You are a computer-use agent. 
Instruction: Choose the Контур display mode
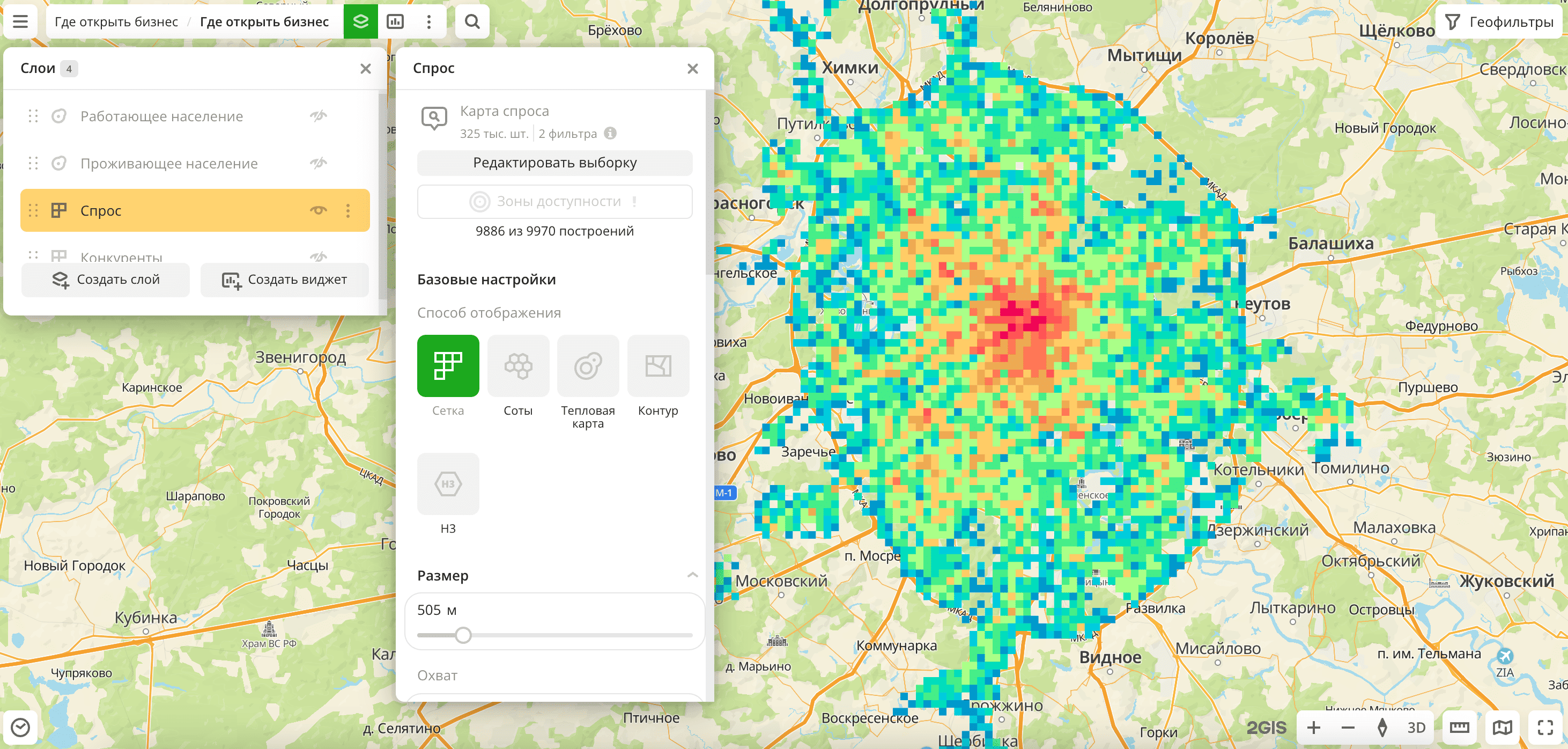657,366
